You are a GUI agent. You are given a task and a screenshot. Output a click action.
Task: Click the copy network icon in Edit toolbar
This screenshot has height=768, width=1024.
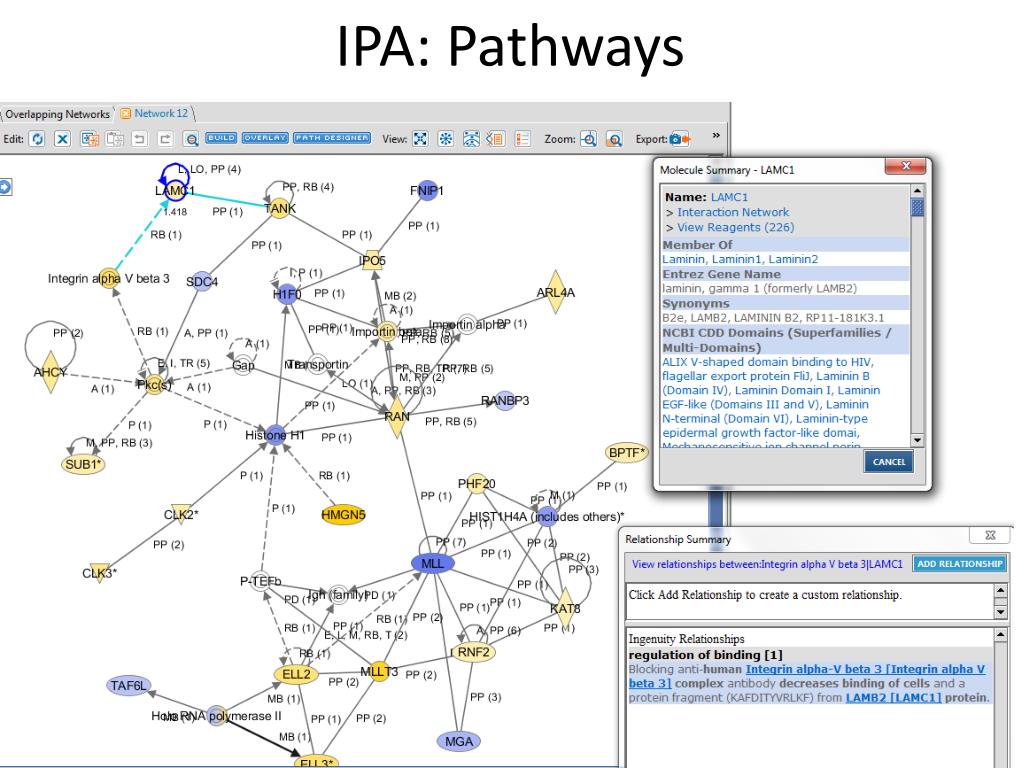tap(89, 138)
